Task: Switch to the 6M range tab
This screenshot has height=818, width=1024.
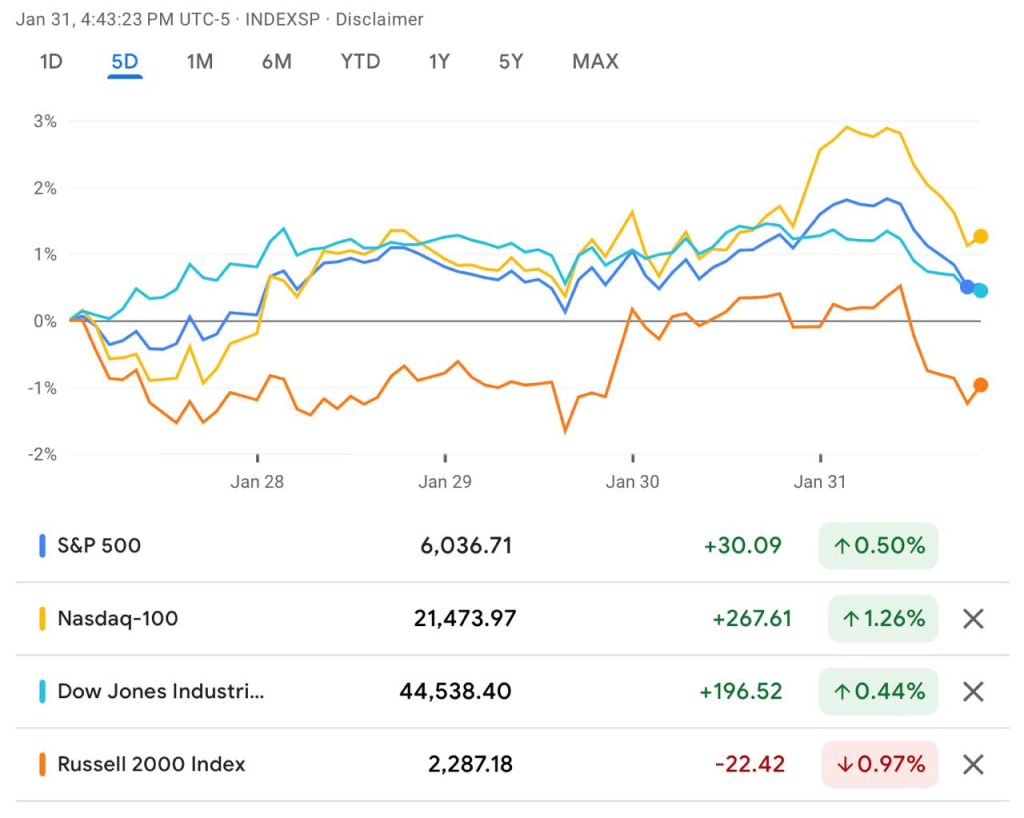Action: click(277, 62)
